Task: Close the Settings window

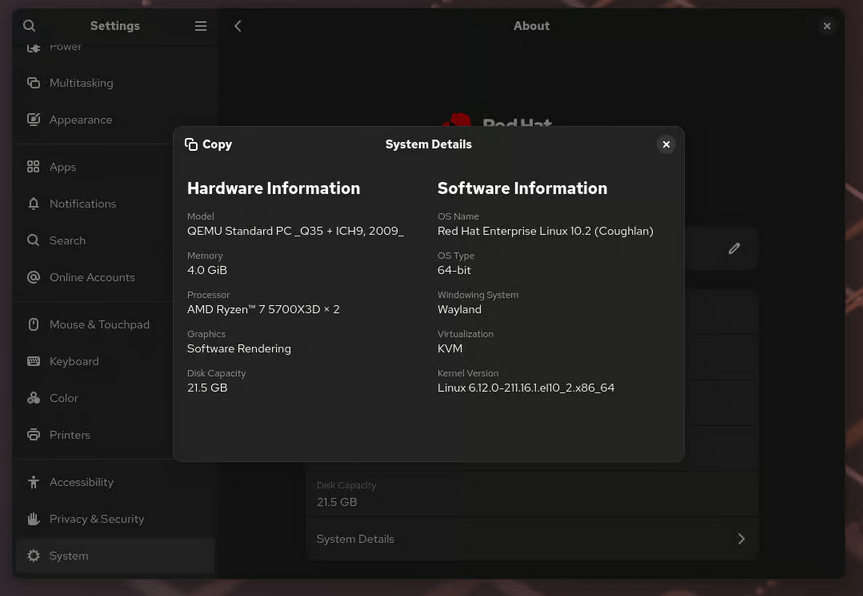Action: coord(827,26)
